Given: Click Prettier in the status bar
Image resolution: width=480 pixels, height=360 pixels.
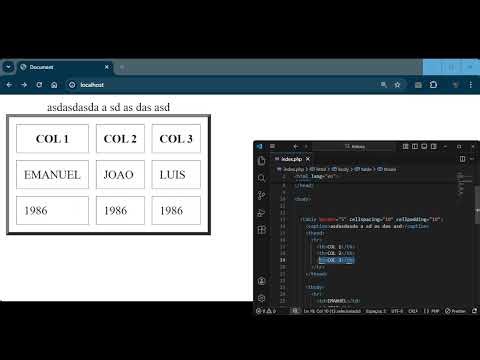Looking at the screenshot, I should [455, 311].
